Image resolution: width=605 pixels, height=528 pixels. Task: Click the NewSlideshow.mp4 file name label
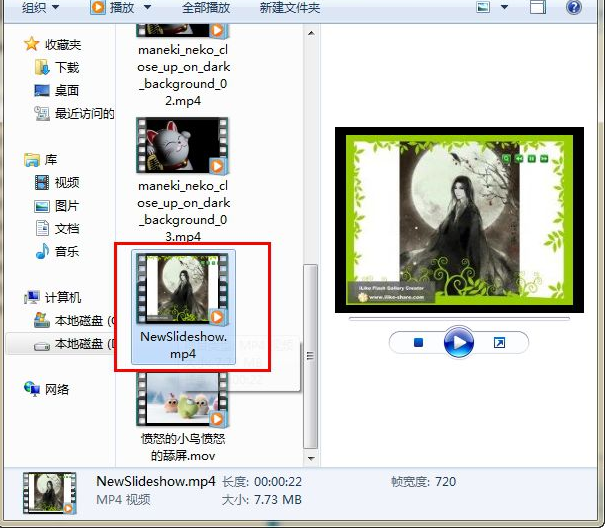pyautogui.click(x=183, y=345)
